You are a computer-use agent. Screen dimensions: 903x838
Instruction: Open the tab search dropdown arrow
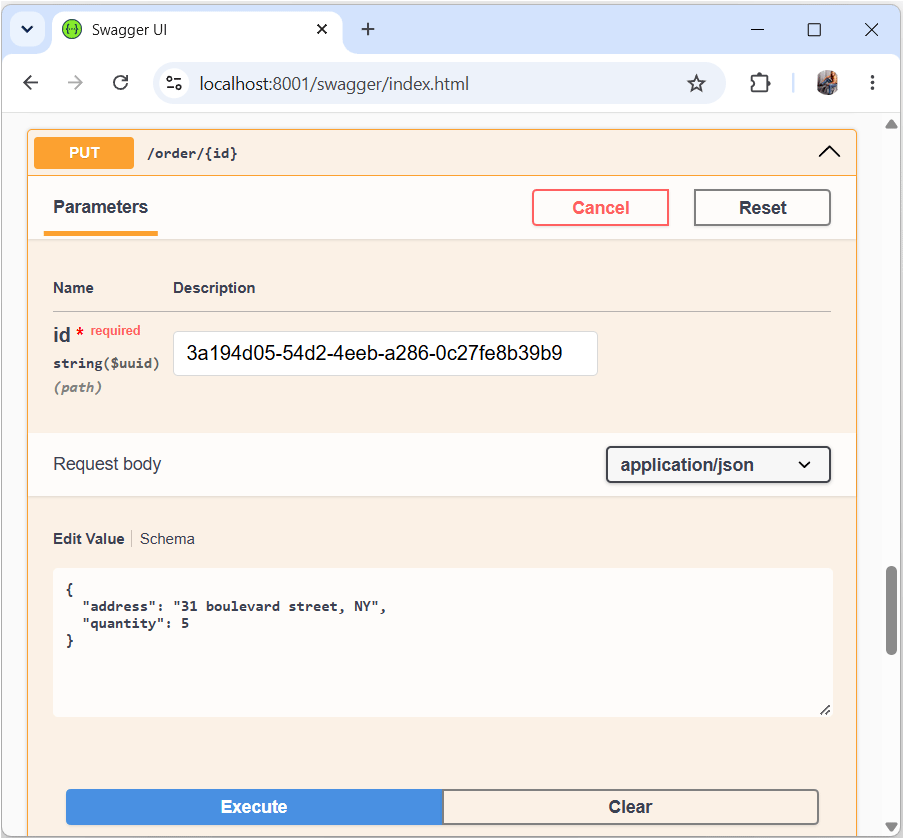click(27, 29)
